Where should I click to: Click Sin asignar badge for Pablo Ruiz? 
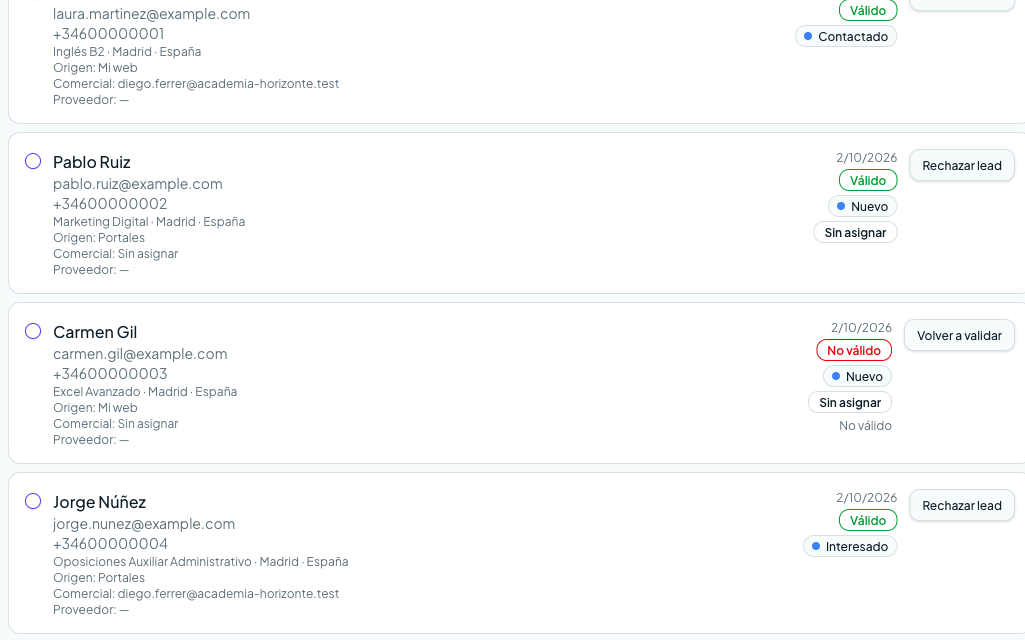tap(855, 233)
